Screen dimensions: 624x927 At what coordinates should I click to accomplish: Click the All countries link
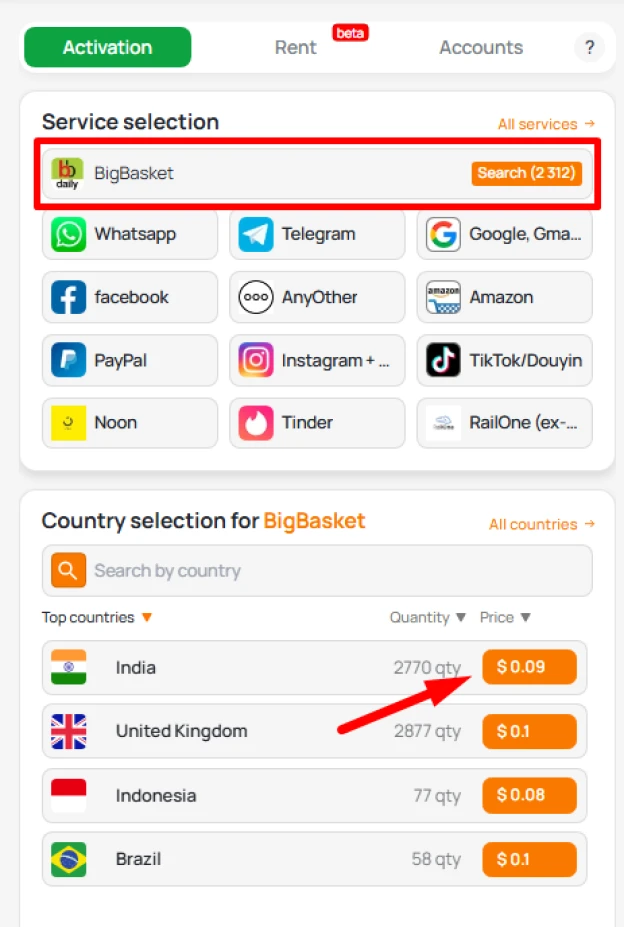[x=541, y=524]
